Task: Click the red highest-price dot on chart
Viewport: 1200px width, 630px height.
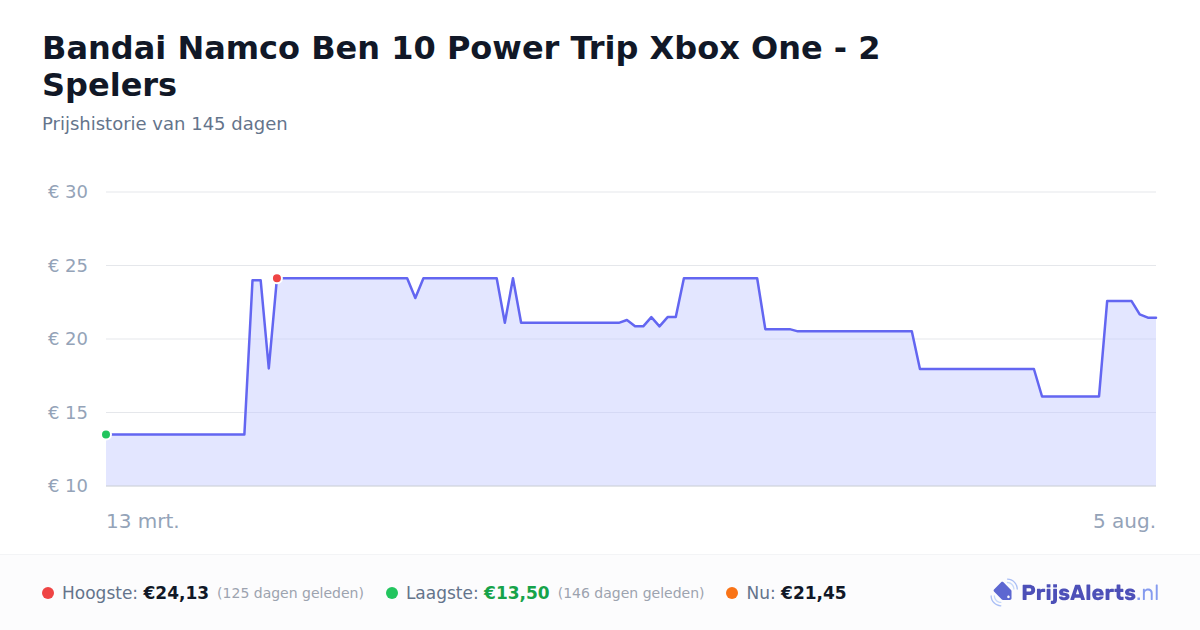Action: click(277, 278)
